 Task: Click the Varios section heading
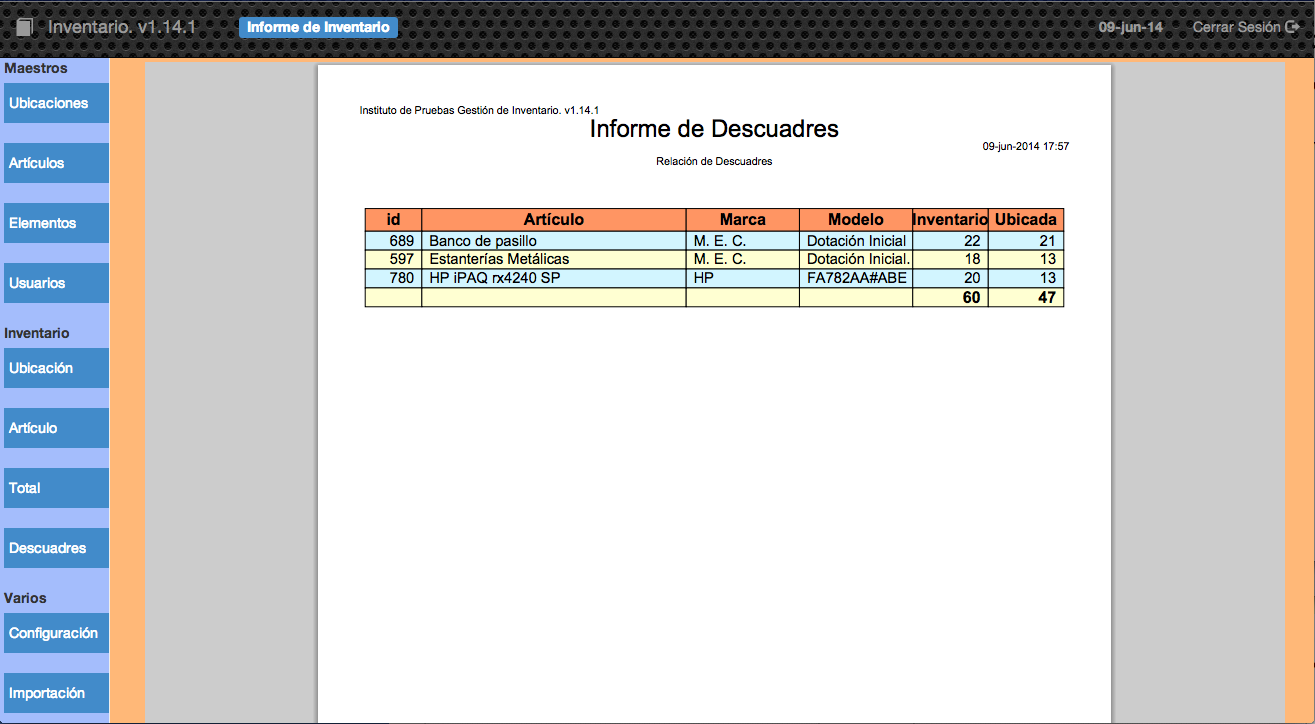[x=25, y=598]
